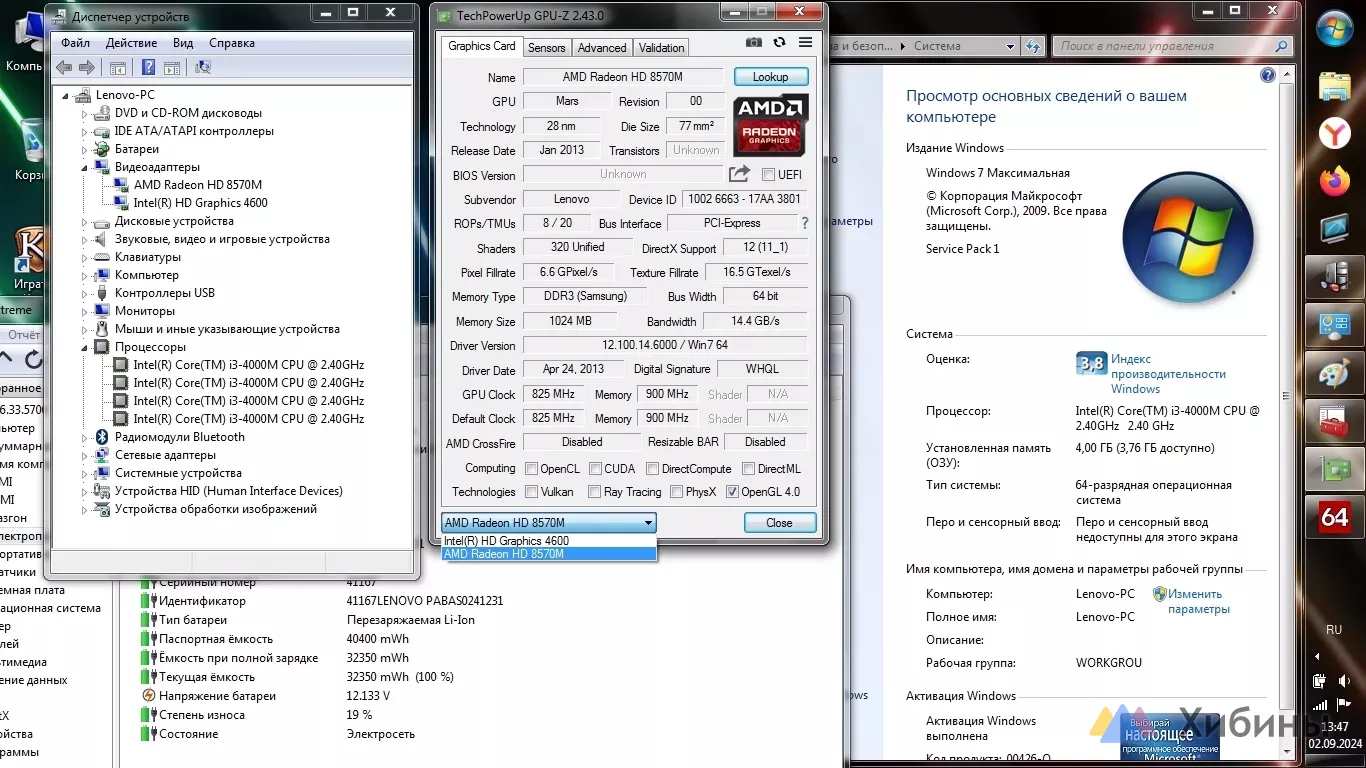The image size is (1366, 768).
Task: Click the AMD Radeon Graphics logo
Action: pyautogui.click(x=771, y=125)
